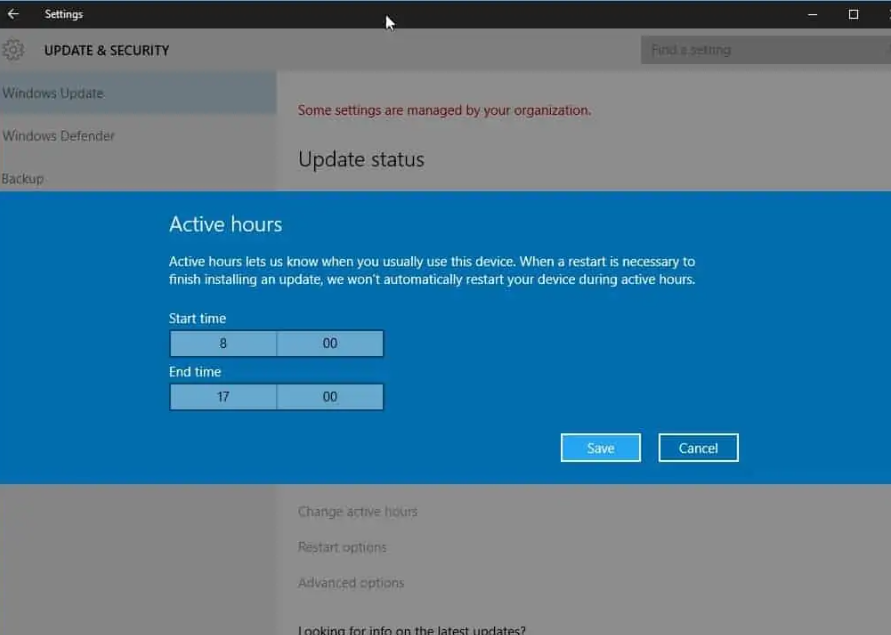891x635 pixels.
Task: Save the active hours settings
Action: click(601, 448)
